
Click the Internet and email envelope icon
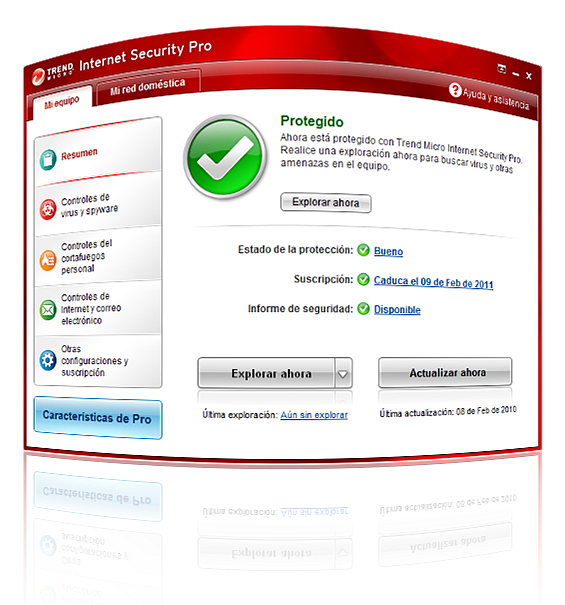pyautogui.click(x=48, y=310)
